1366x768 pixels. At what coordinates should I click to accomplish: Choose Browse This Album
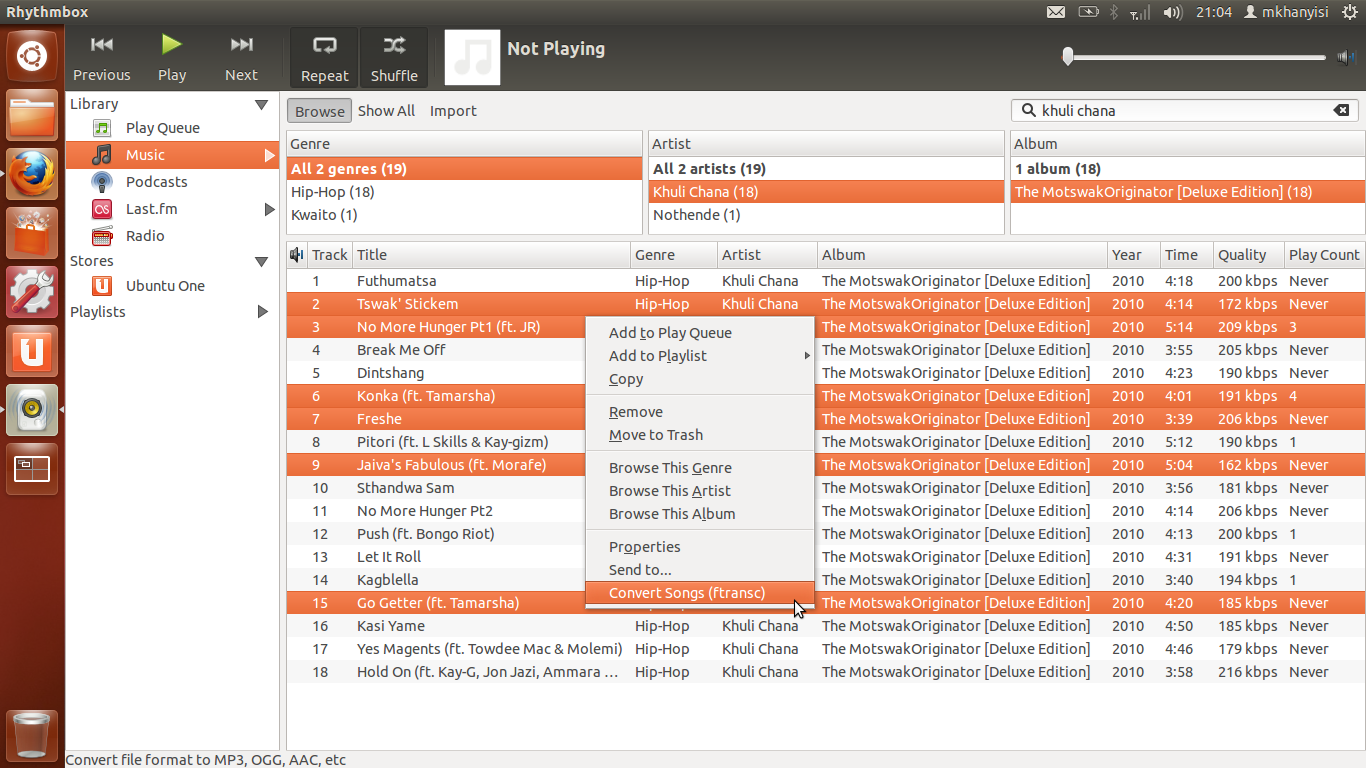pyautogui.click(x=700, y=514)
